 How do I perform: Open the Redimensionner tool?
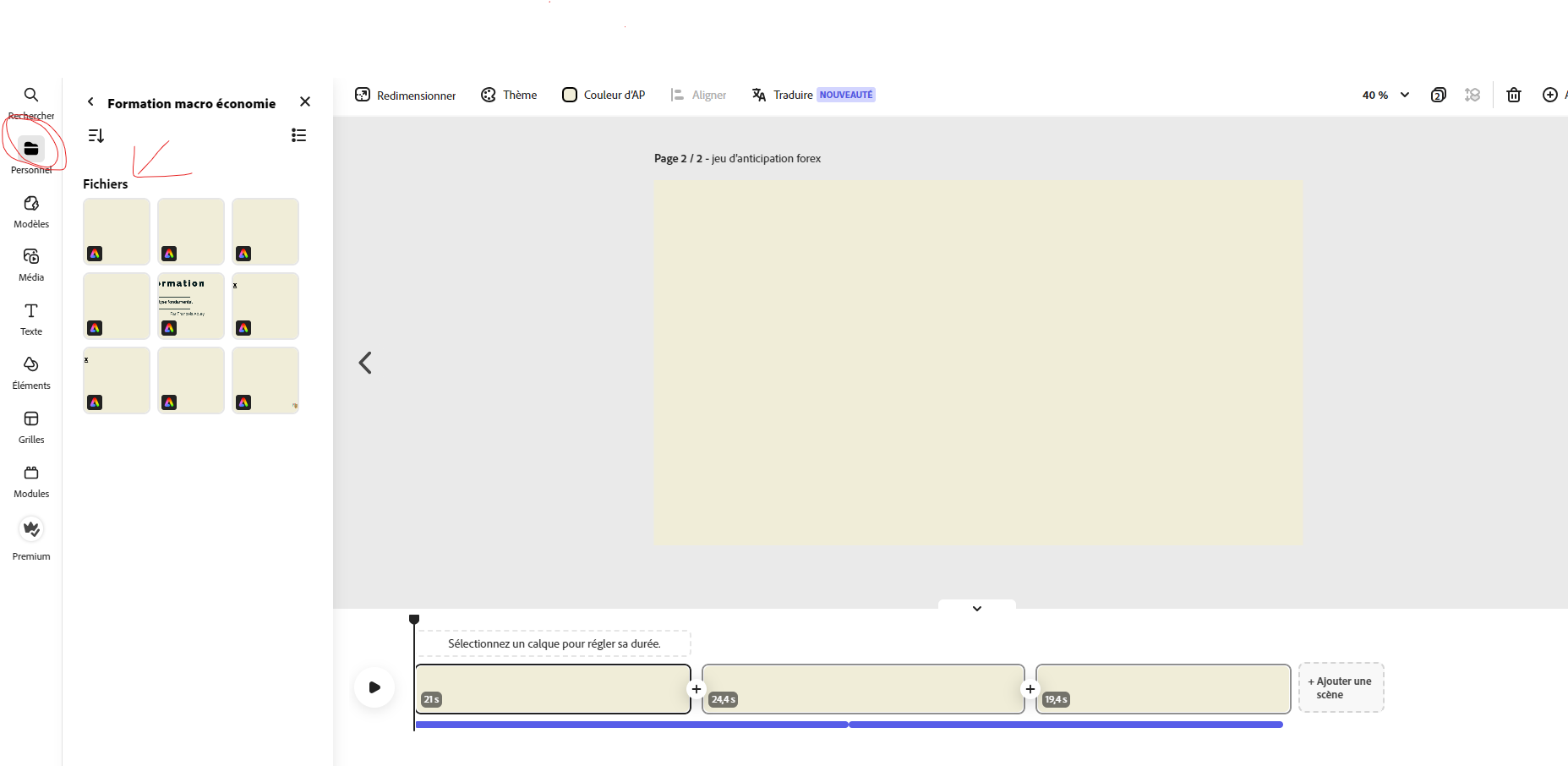pos(405,95)
